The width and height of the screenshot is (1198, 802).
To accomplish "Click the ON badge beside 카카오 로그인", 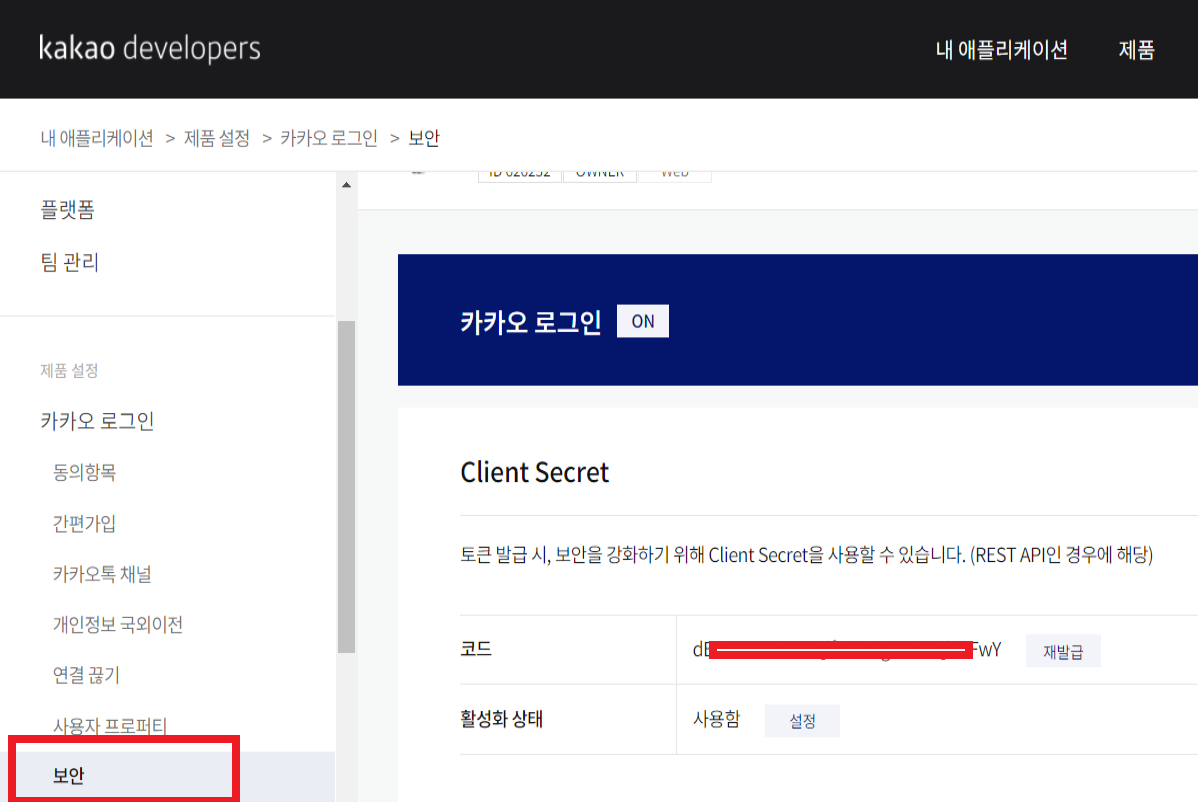I will point(643,321).
